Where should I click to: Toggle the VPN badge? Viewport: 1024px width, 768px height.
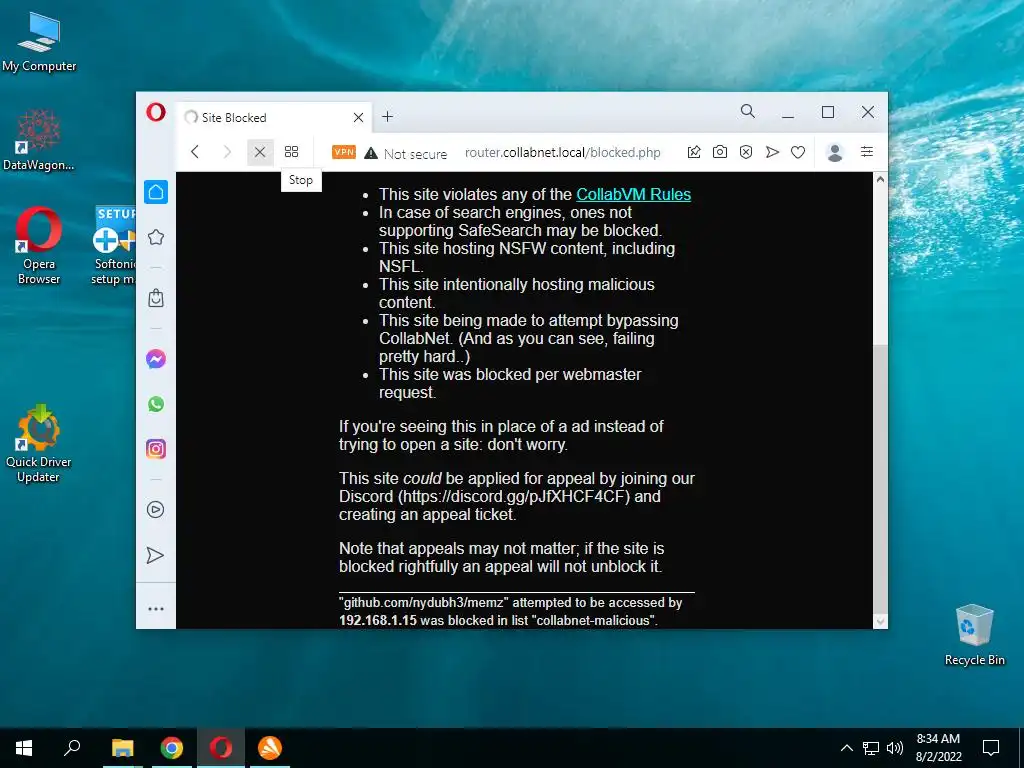[x=344, y=152]
